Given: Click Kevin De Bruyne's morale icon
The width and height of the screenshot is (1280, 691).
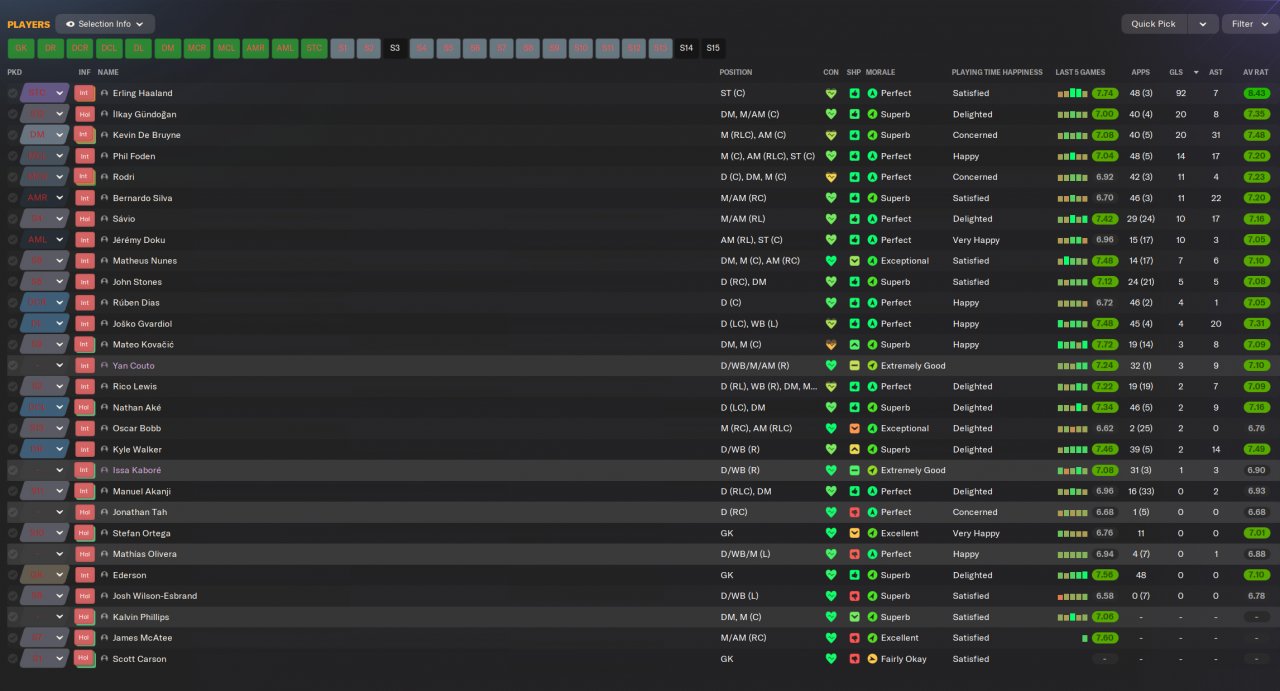Looking at the screenshot, I should click(x=872, y=135).
